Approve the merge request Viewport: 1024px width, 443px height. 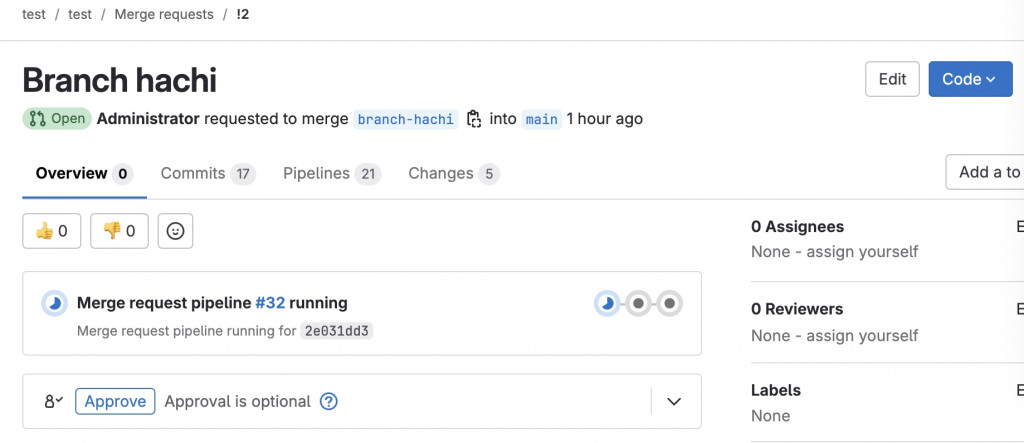115,402
